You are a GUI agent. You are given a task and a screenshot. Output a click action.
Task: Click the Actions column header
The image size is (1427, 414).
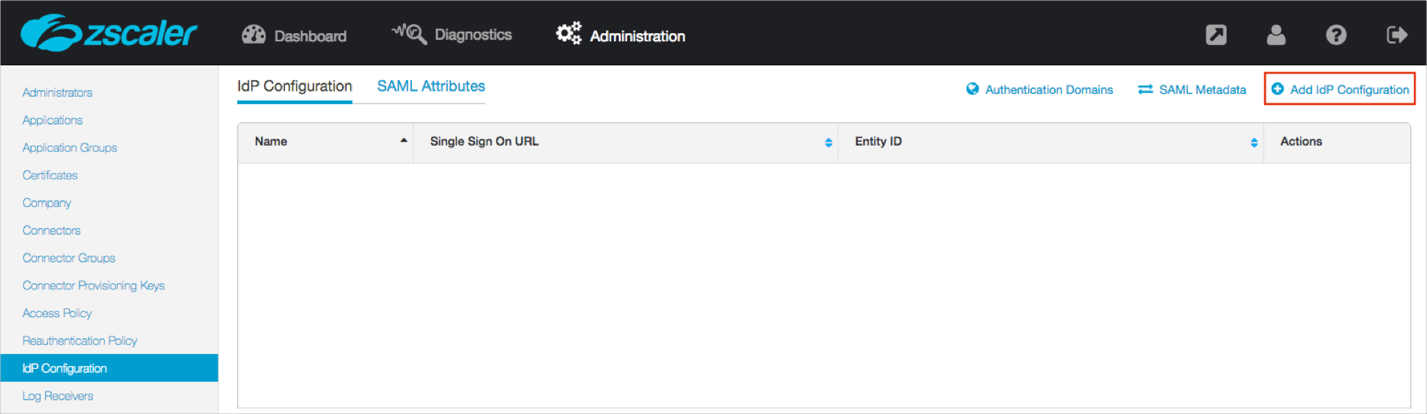click(x=1301, y=142)
